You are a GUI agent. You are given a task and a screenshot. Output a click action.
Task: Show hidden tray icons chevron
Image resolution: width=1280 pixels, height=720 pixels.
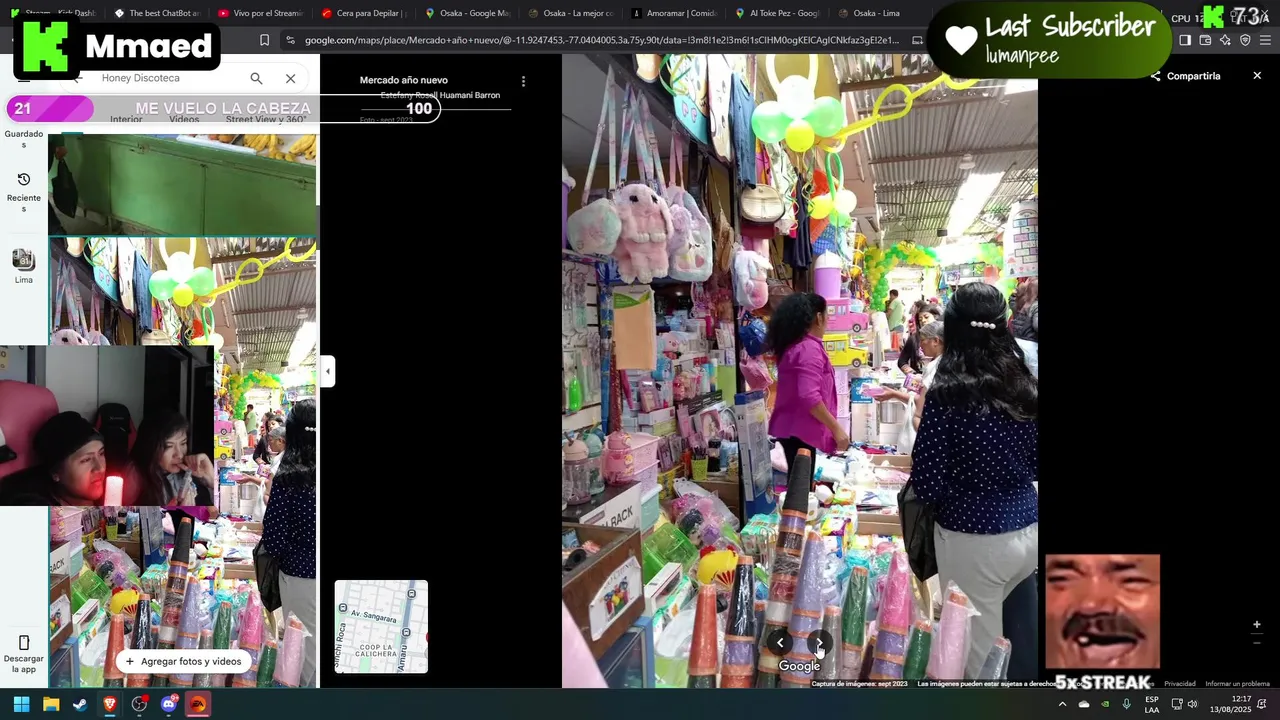tap(1062, 704)
